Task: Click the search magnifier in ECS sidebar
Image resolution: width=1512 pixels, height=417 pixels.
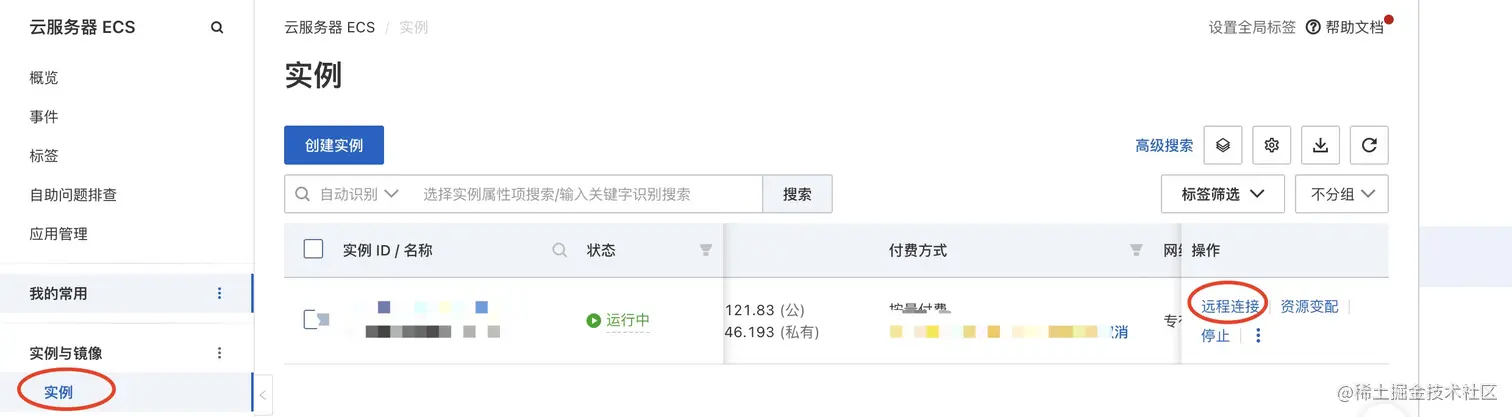Action: [x=217, y=28]
